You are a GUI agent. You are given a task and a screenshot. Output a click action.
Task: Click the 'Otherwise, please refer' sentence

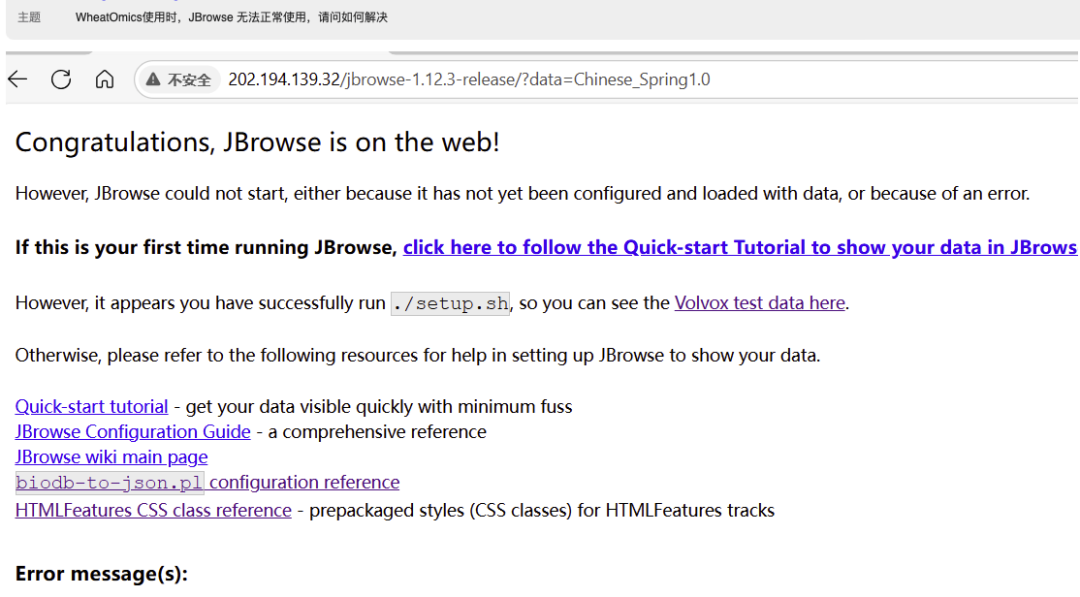point(417,355)
